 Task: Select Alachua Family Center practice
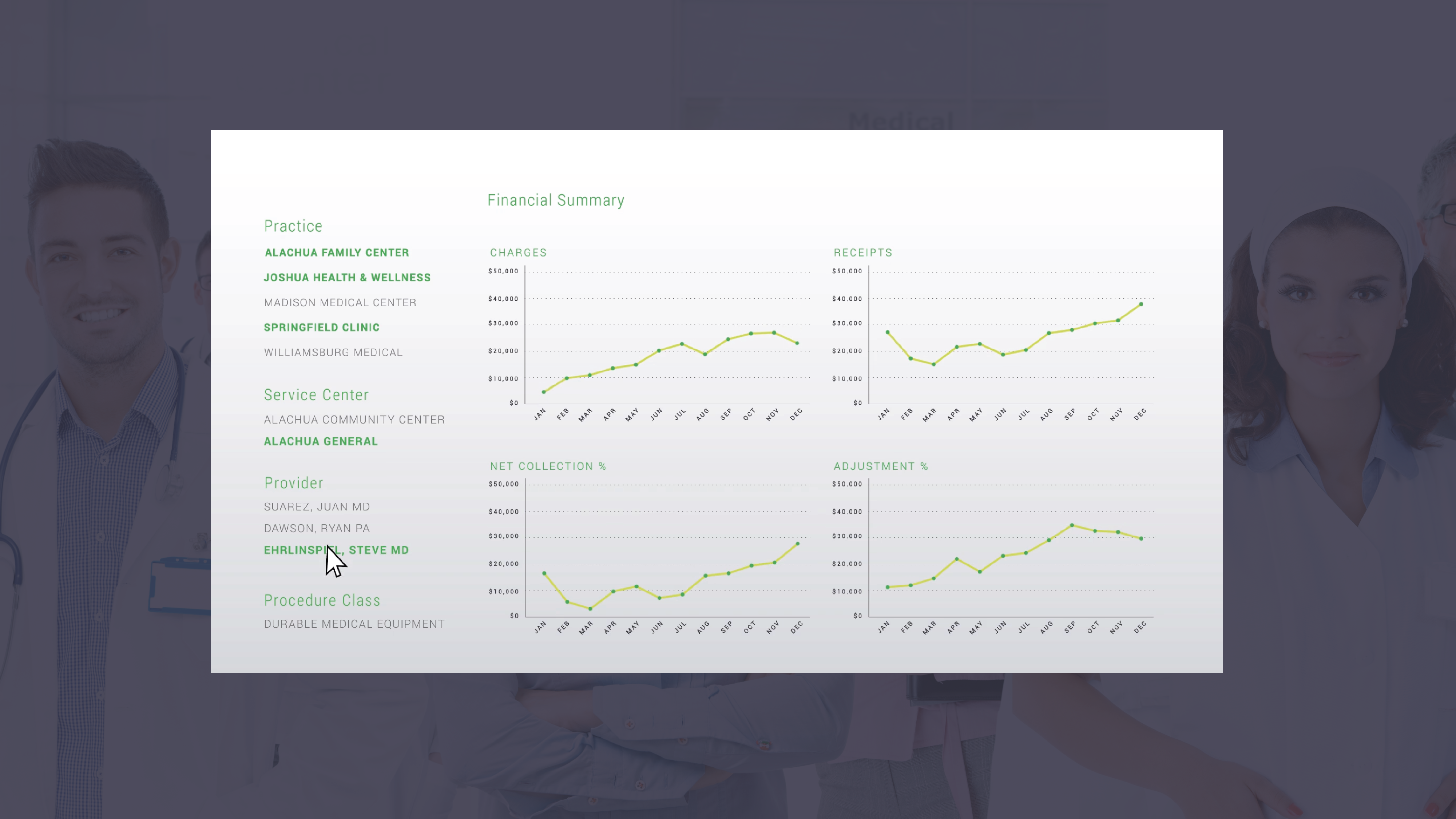(x=337, y=253)
